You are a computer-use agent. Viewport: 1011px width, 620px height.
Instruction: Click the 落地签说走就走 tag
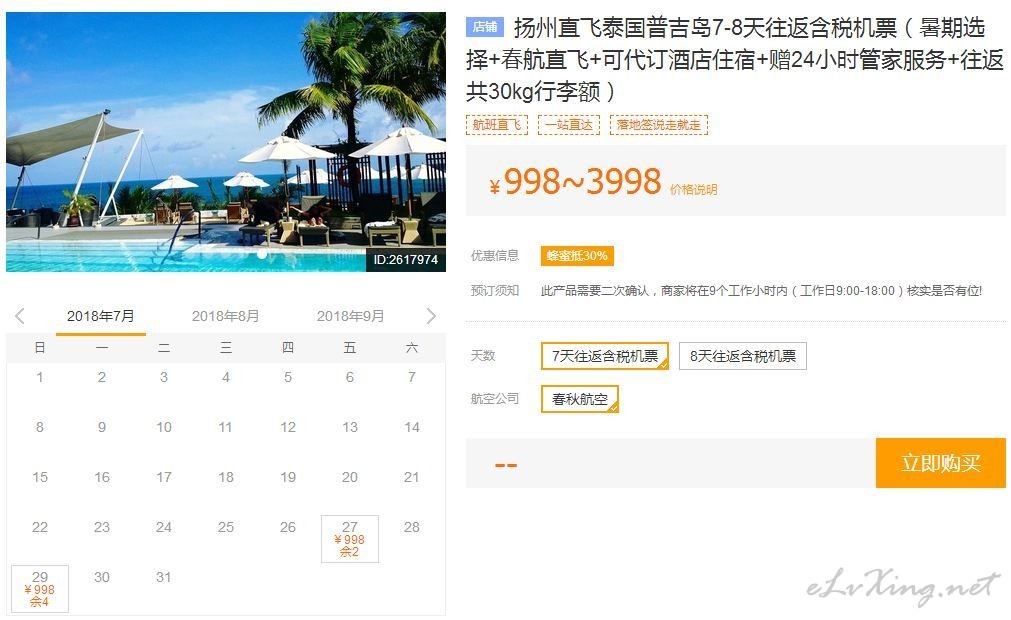point(658,125)
